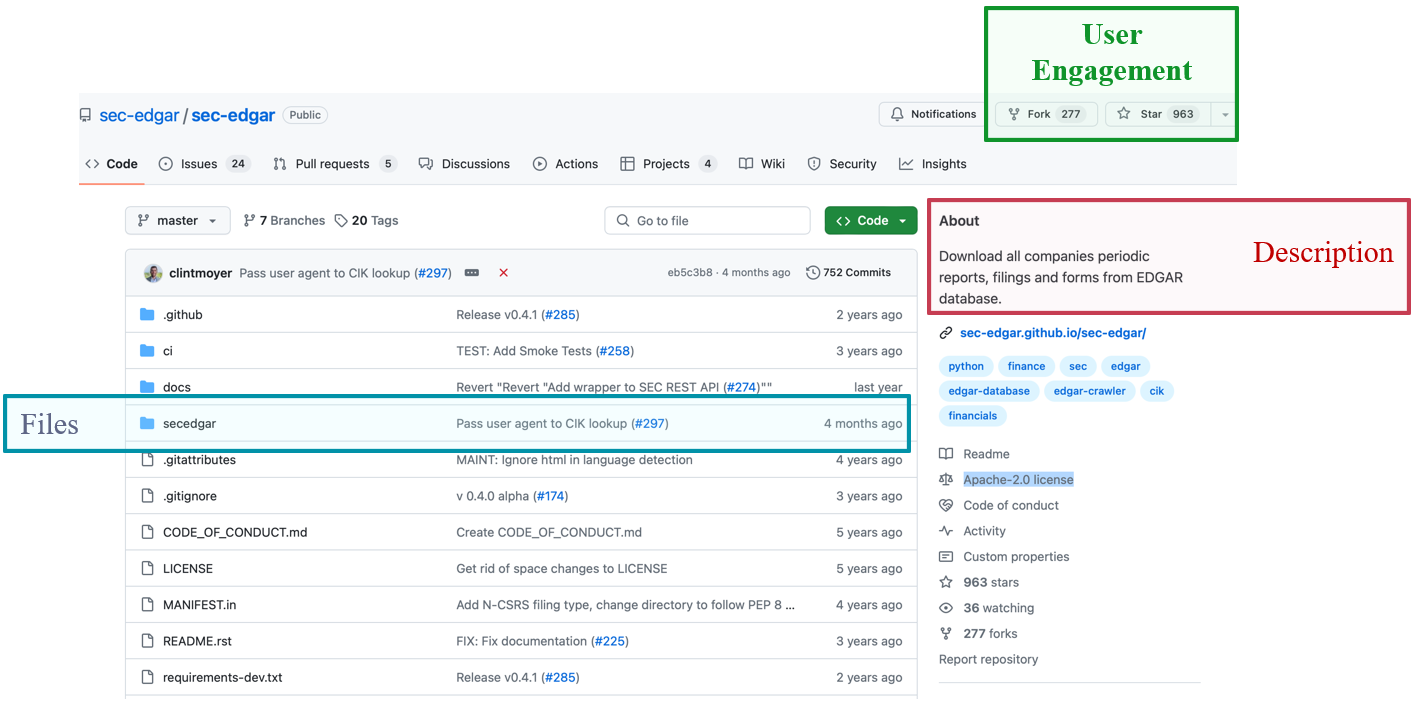The width and height of the screenshot is (1417, 708).
Task: Open the ci folder
Action: (x=168, y=351)
